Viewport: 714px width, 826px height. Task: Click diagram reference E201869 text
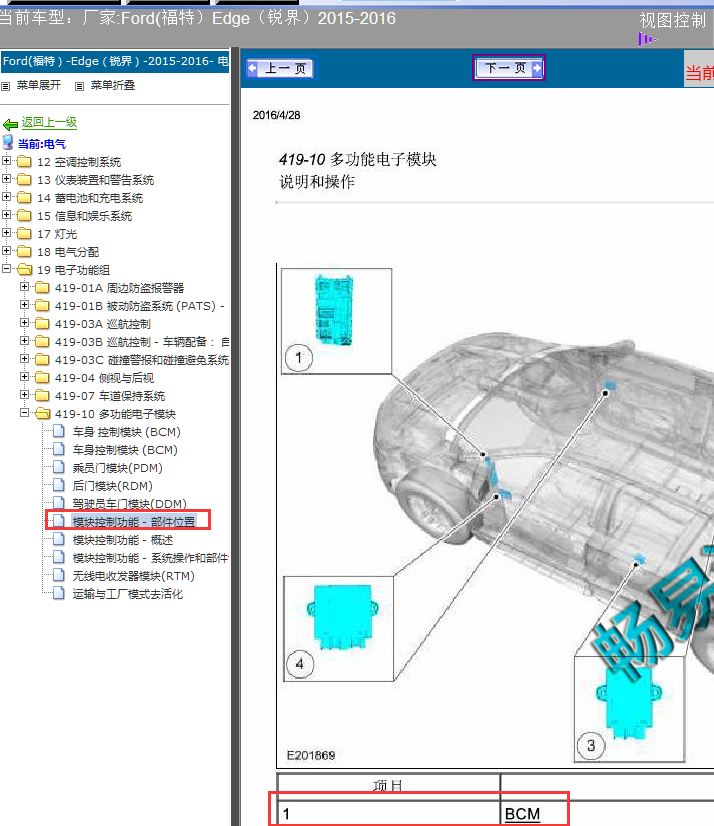pos(310,755)
